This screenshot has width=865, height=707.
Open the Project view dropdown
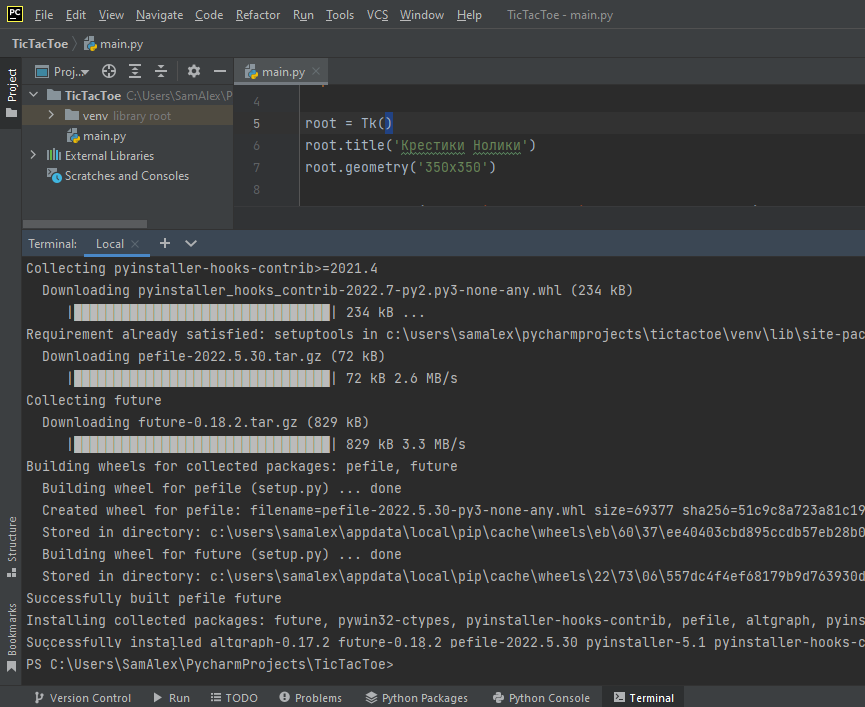point(62,71)
